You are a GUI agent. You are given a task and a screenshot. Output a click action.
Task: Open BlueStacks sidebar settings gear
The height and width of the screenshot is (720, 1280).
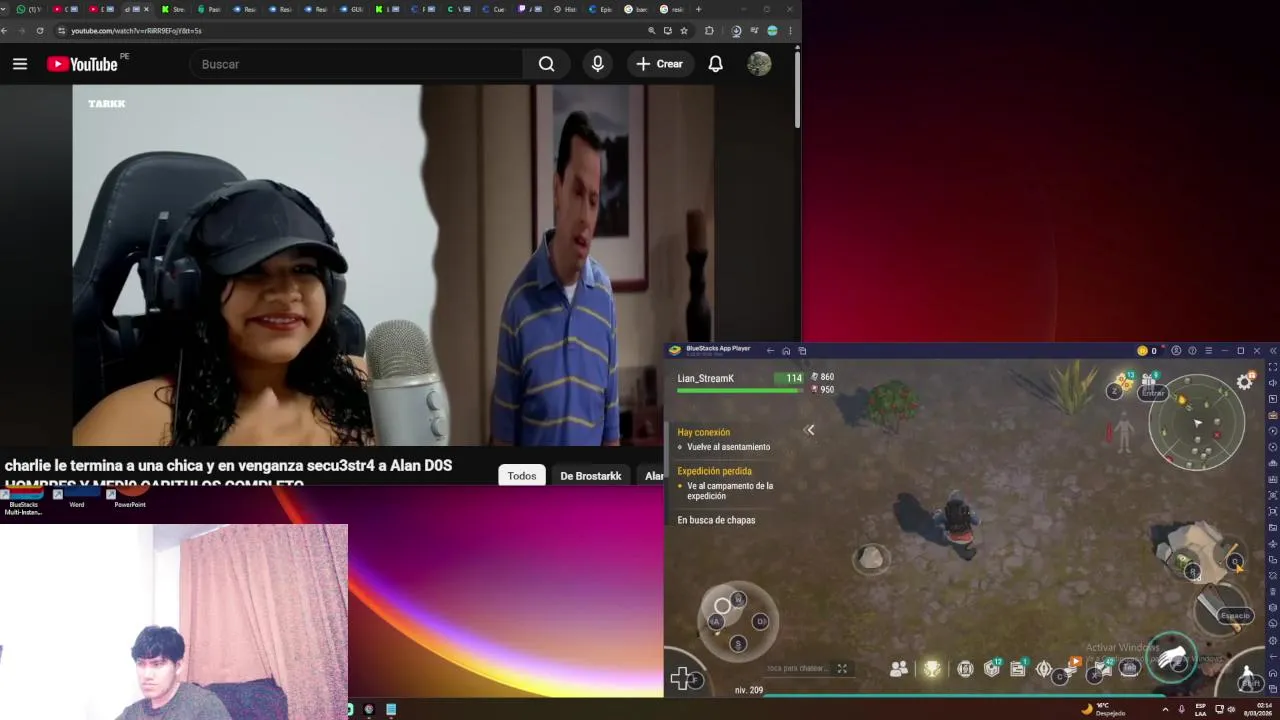tap(1273, 640)
